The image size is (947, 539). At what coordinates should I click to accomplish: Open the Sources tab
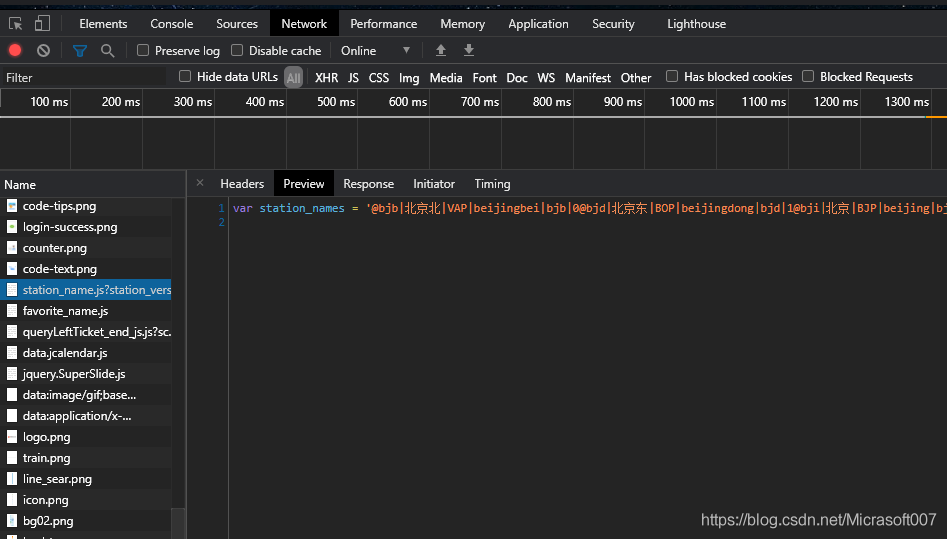[x=237, y=24]
